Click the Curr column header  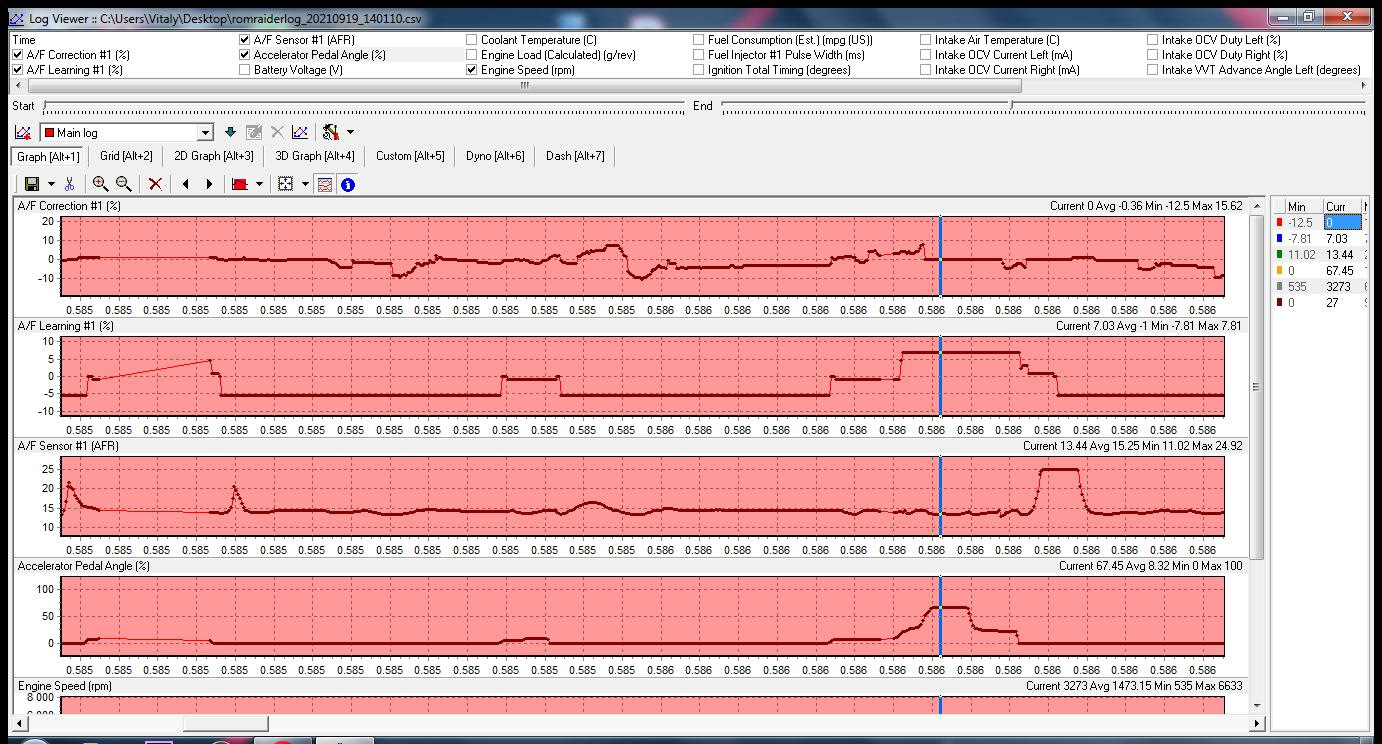click(1342, 207)
